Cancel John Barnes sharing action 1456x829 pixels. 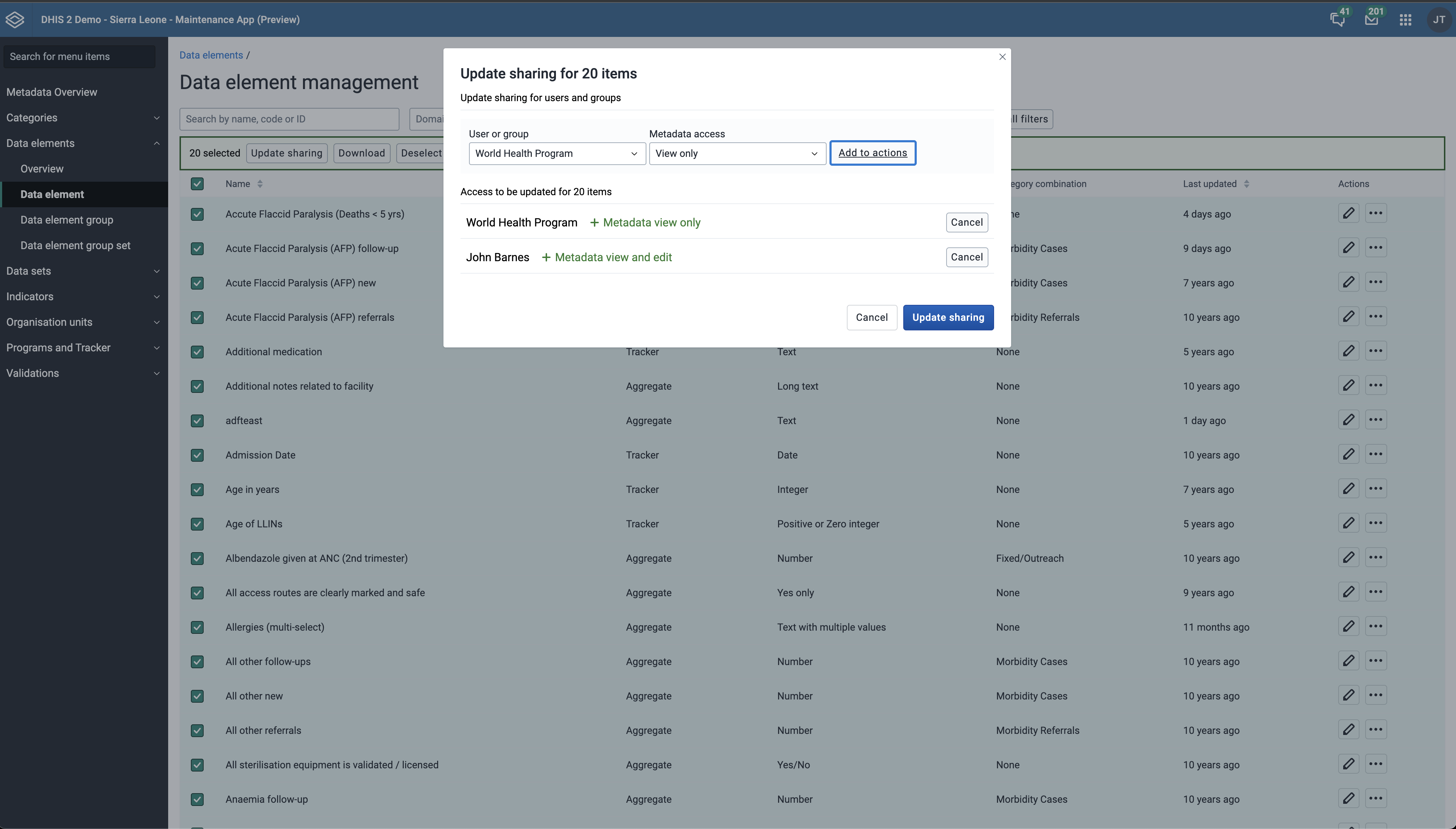966,257
